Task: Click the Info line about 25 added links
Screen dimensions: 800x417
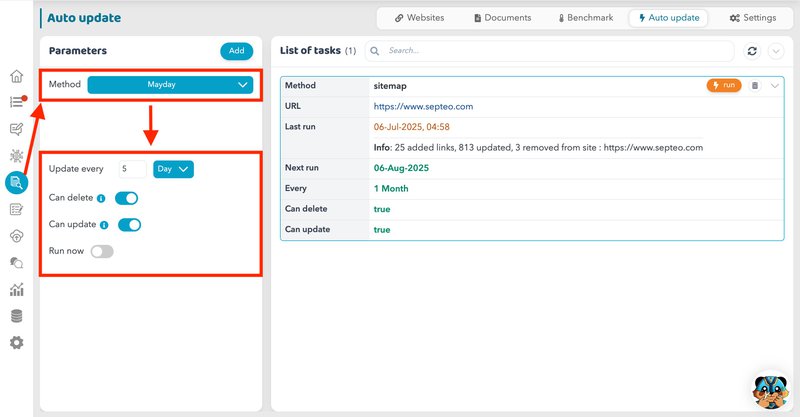Action: click(538, 148)
